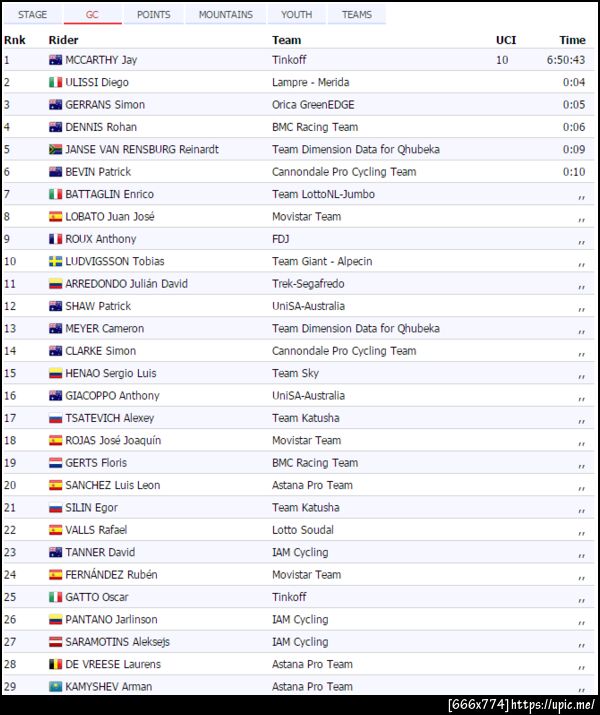Click the Team column header
The image size is (600, 715).
click(286, 40)
